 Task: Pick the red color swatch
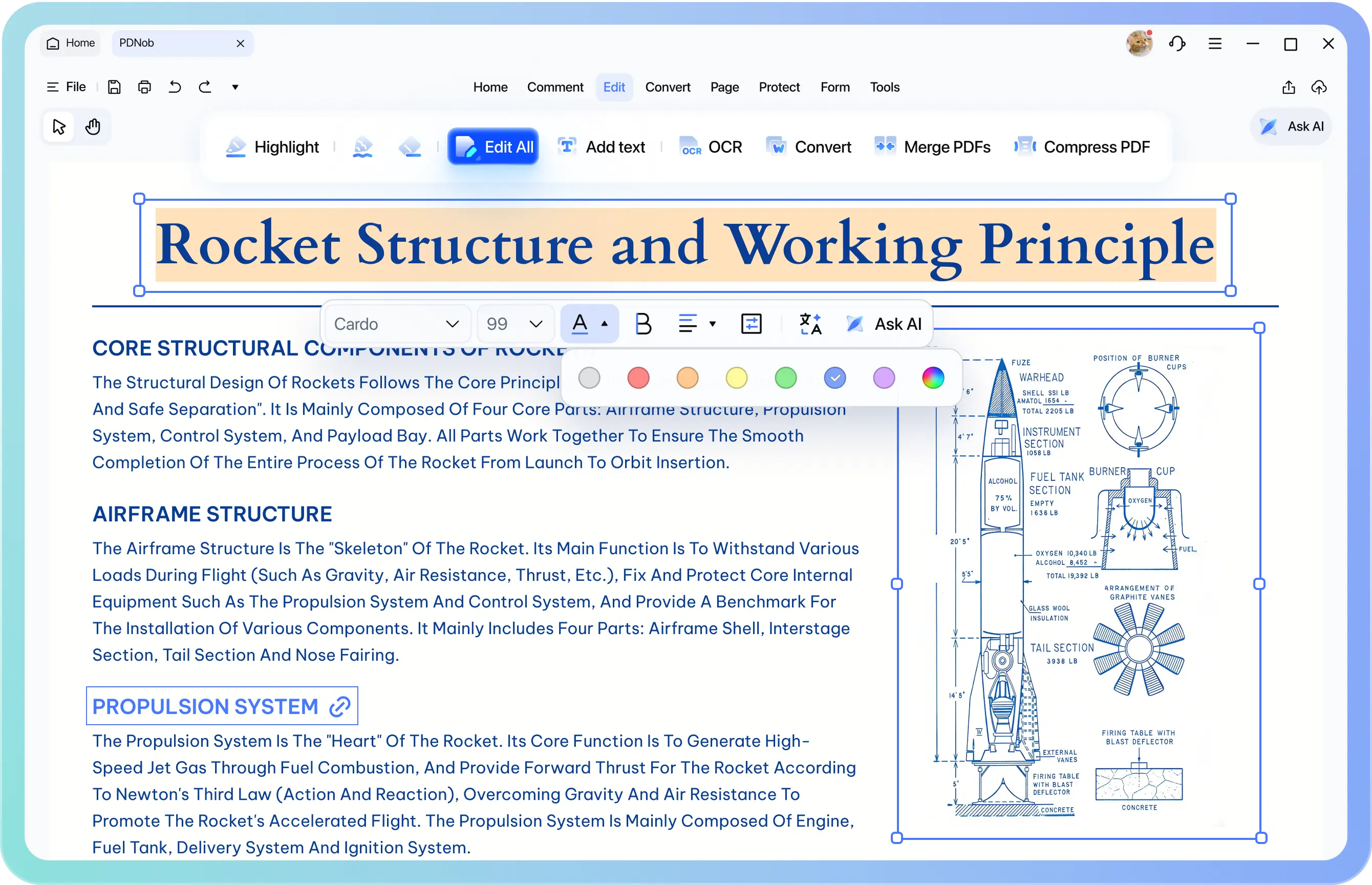(638, 378)
